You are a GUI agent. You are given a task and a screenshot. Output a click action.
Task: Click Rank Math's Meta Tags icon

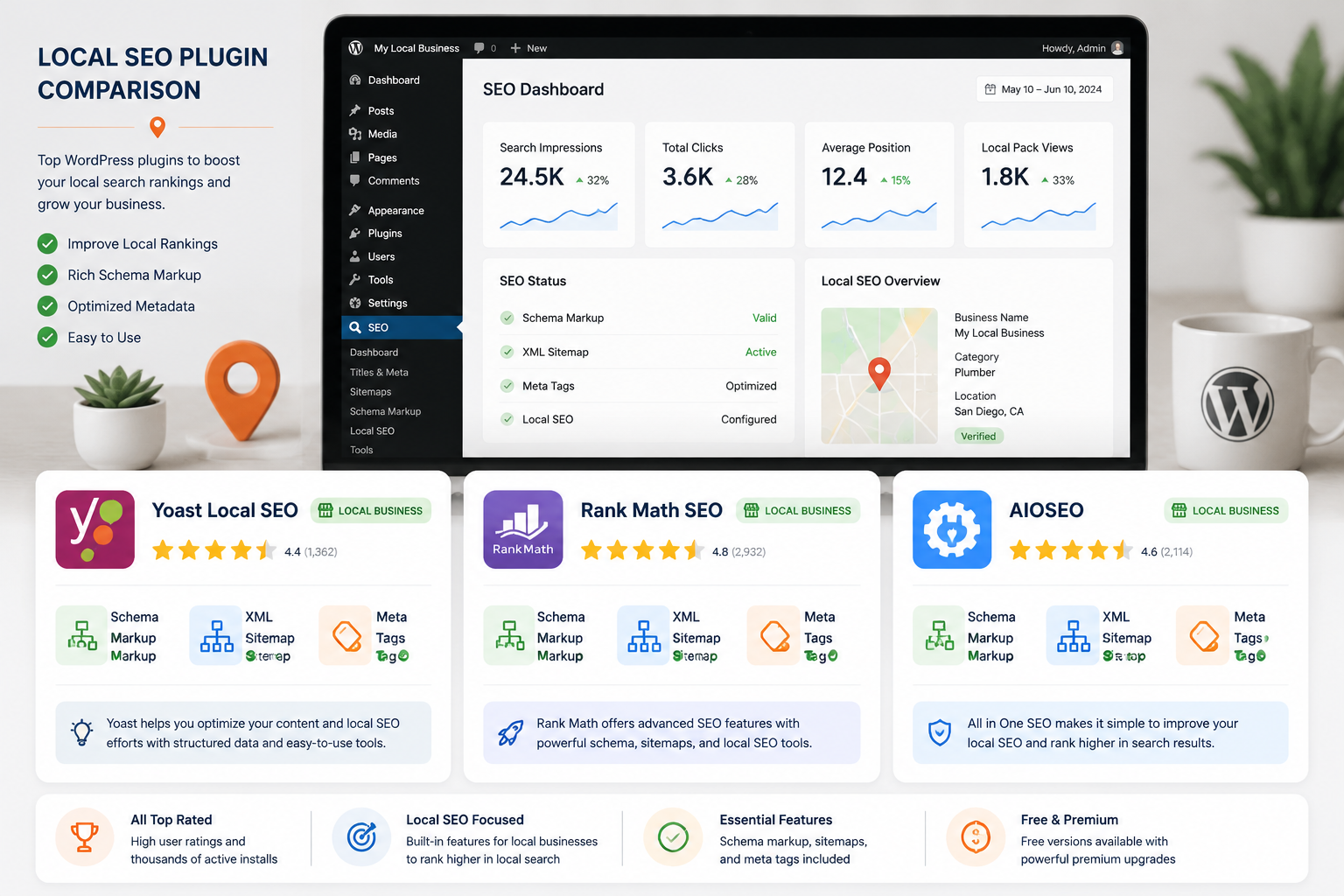tap(774, 635)
